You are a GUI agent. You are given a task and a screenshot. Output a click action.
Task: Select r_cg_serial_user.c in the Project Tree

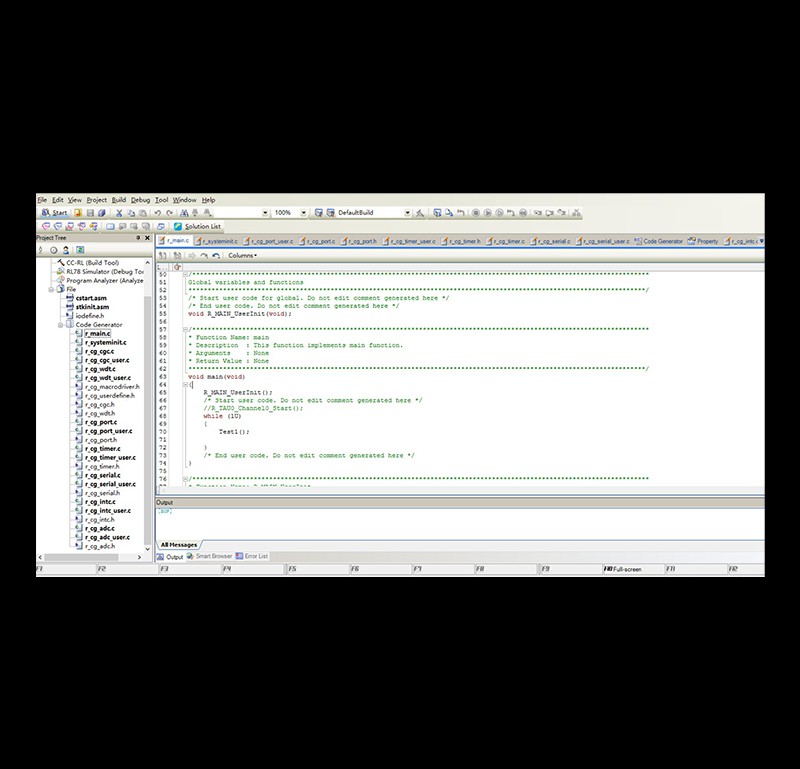click(x=110, y=484)
